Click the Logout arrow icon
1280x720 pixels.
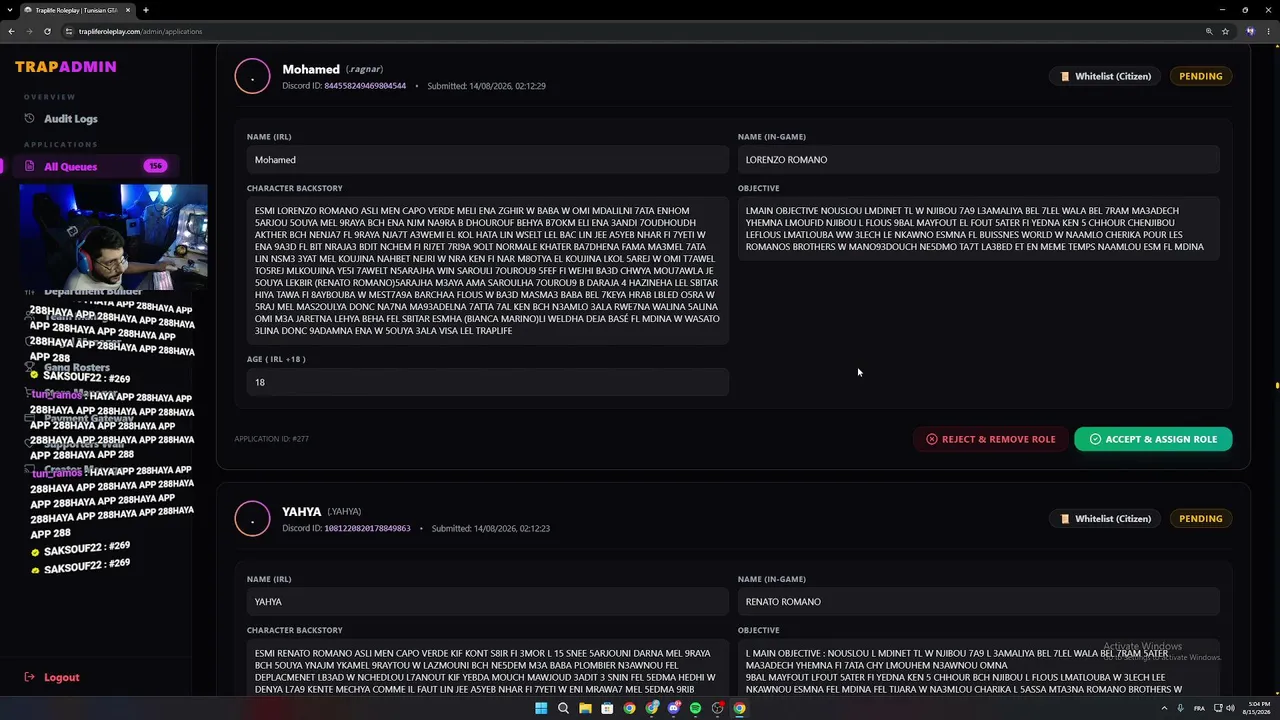click(x=29, y=677)
